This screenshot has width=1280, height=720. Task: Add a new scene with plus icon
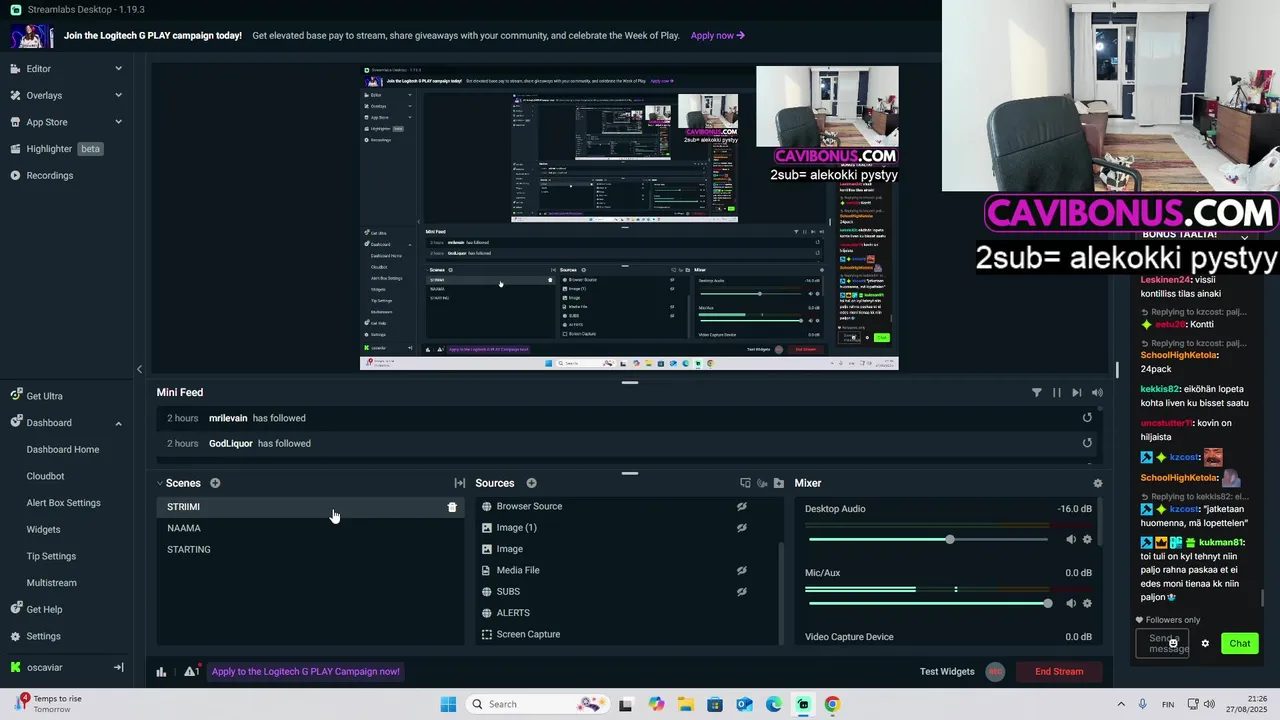215,483
